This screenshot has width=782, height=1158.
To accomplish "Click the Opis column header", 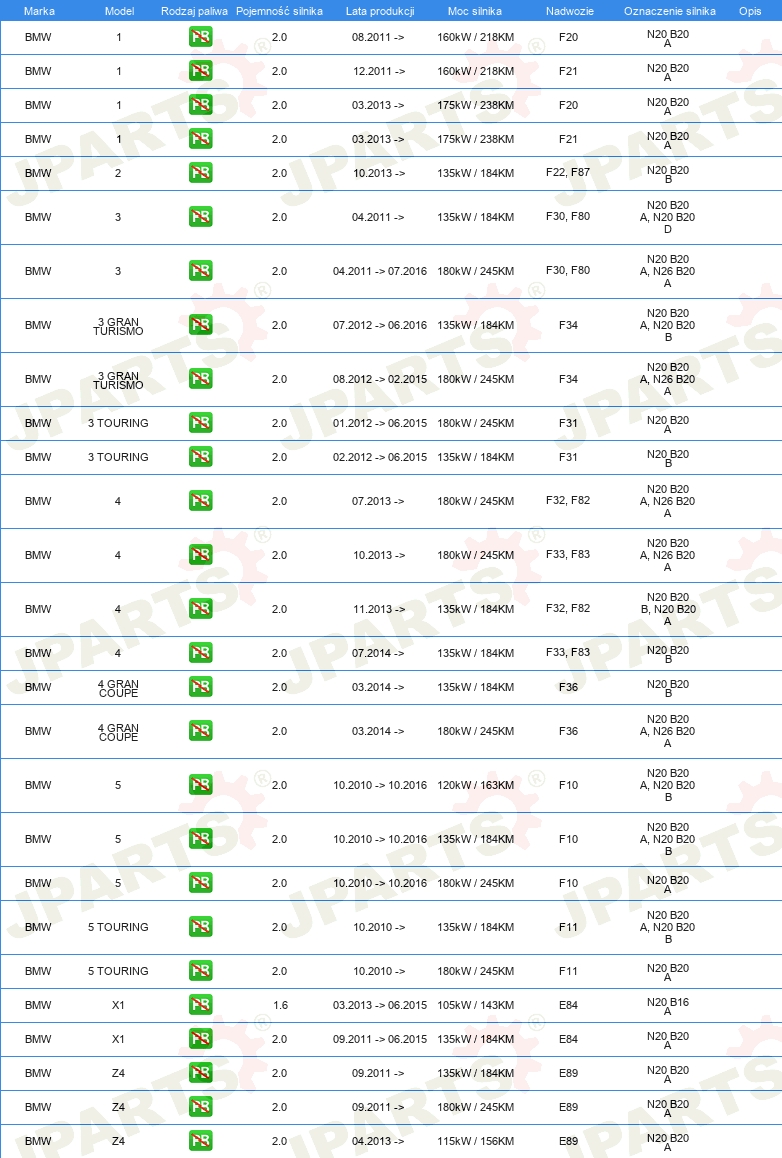I will 750,11.
